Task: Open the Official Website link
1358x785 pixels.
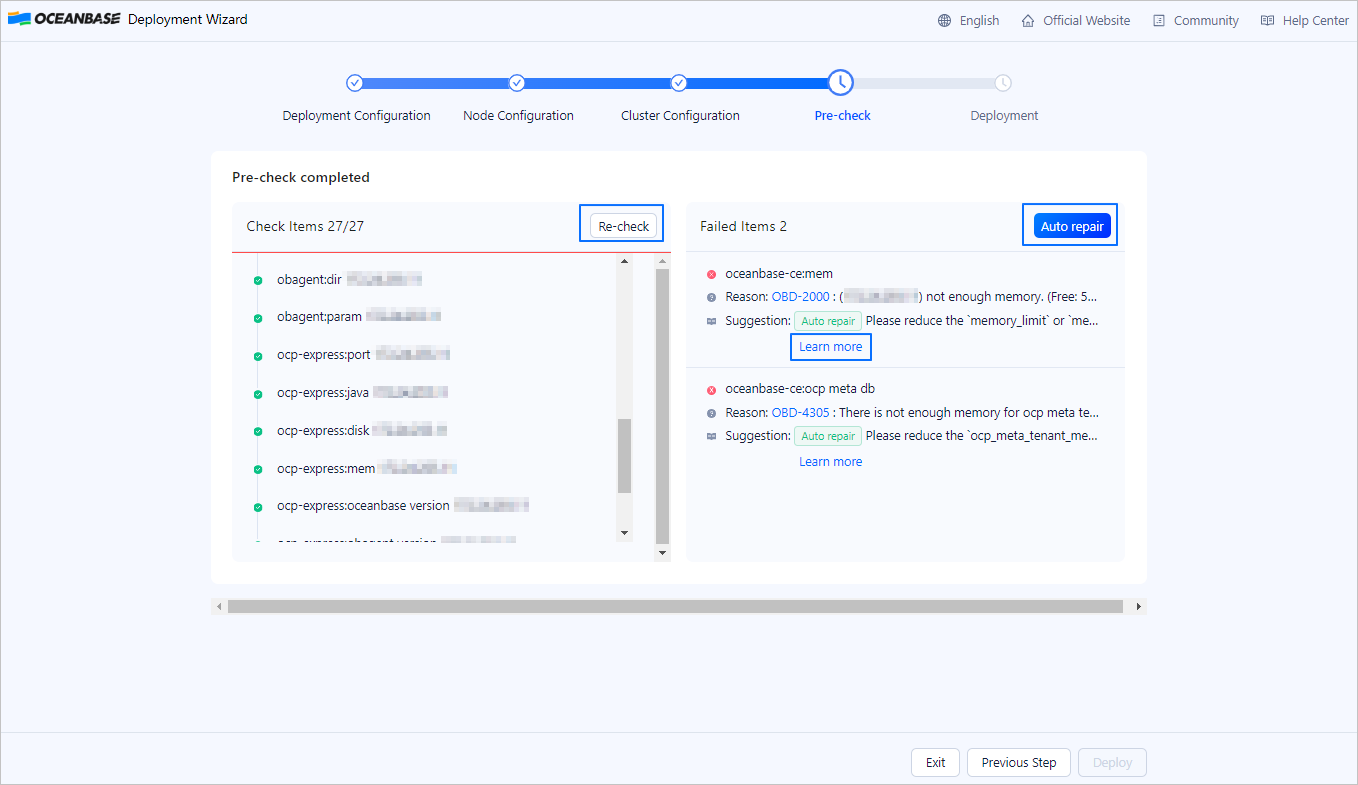Action: [1086, 20]
